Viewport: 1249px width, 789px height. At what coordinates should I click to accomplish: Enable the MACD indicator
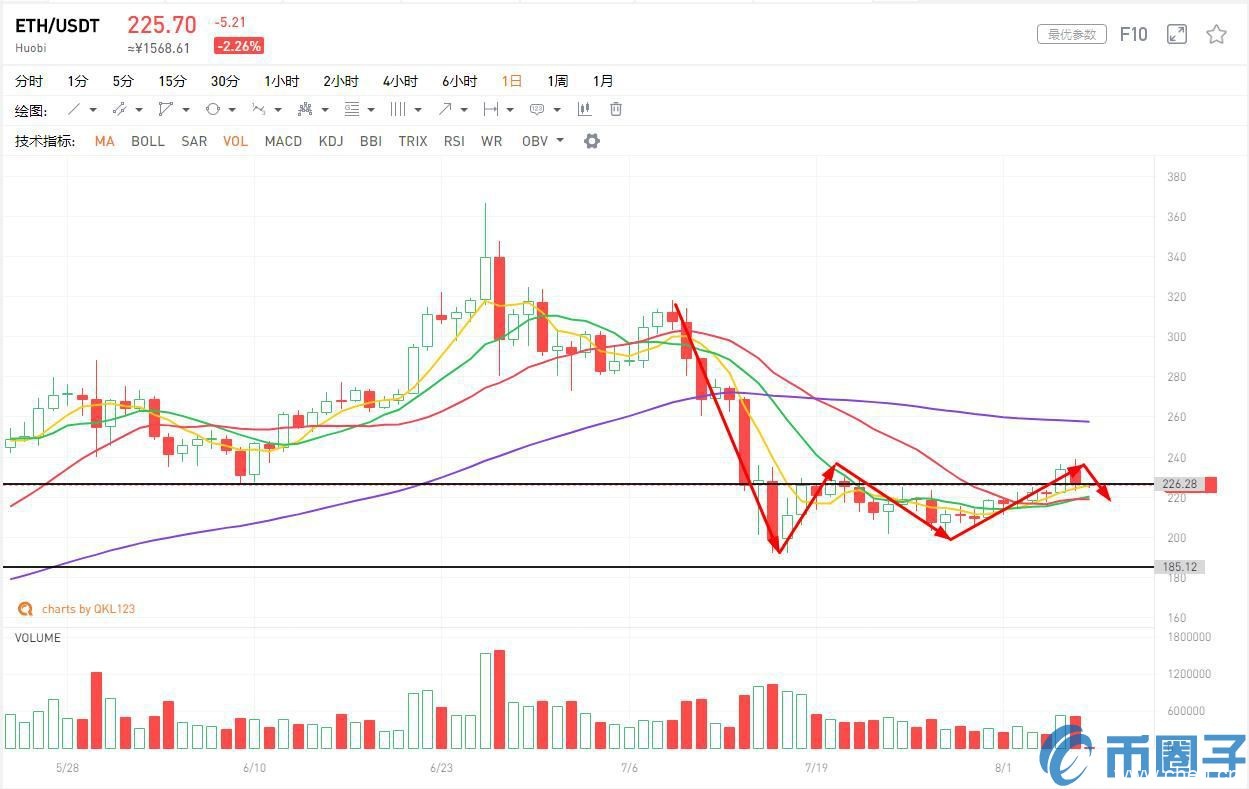(x=283, y=141)
